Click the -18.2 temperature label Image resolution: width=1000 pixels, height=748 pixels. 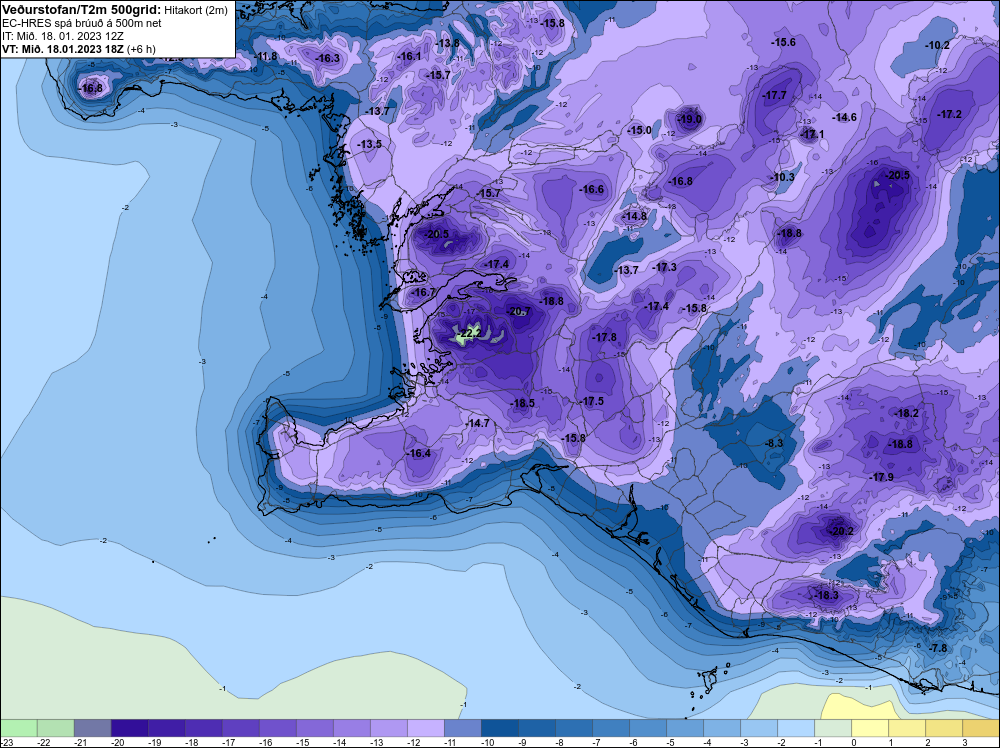click(907, 413)
